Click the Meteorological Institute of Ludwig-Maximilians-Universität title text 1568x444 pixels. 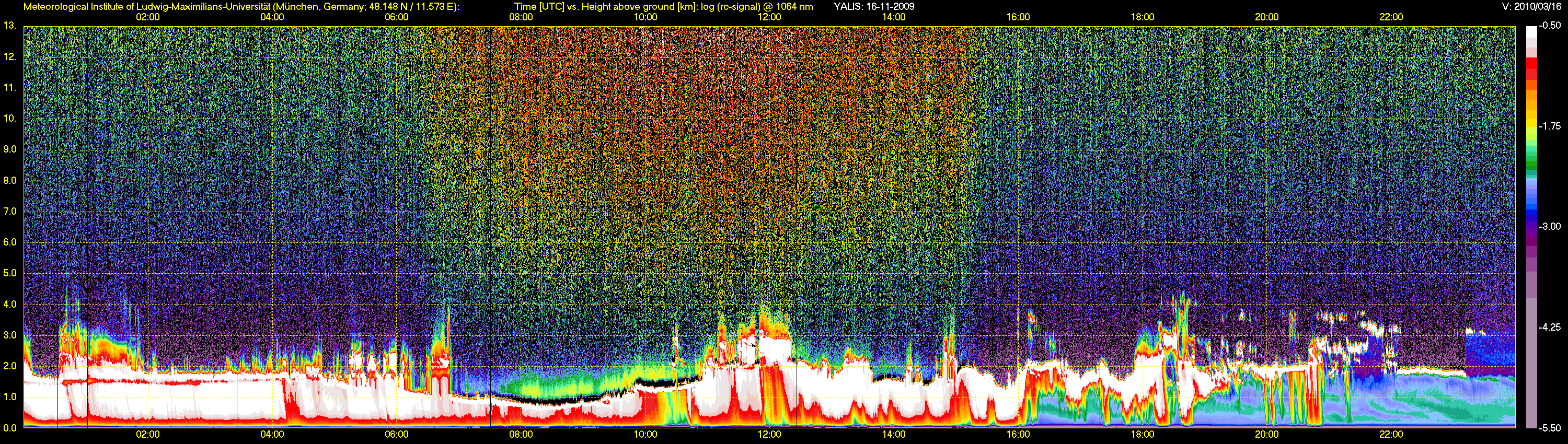(241, 7)
